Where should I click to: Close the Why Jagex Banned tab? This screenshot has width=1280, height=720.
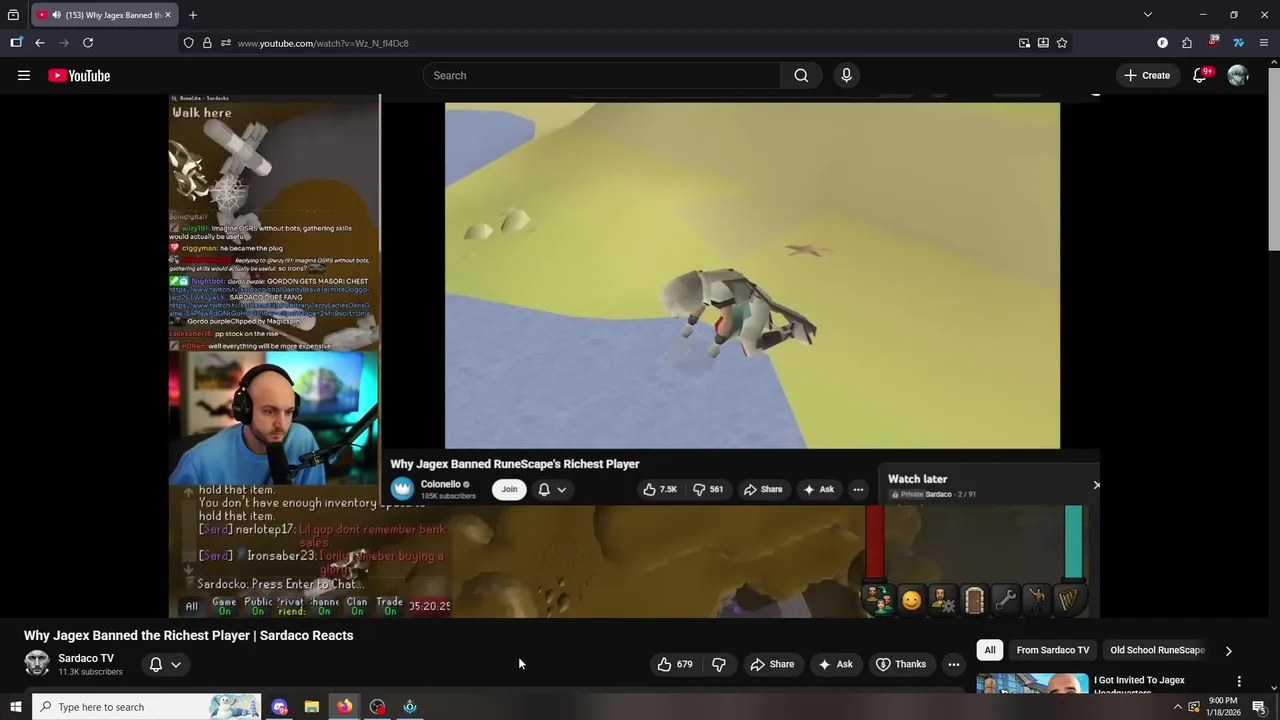point(168,15)
